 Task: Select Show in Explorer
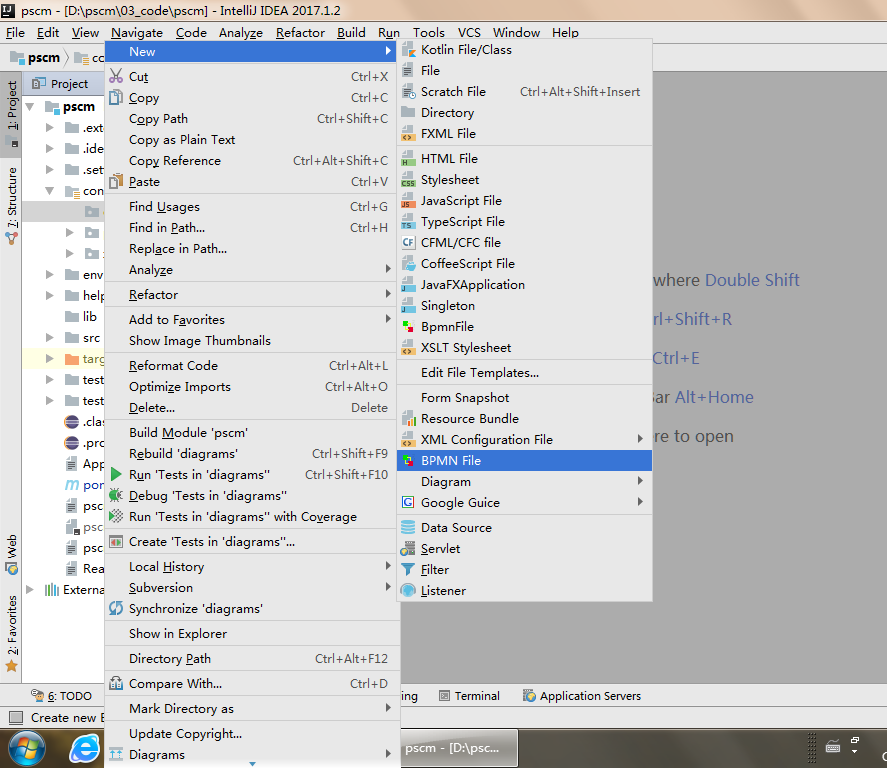click(x=252, y=633)
